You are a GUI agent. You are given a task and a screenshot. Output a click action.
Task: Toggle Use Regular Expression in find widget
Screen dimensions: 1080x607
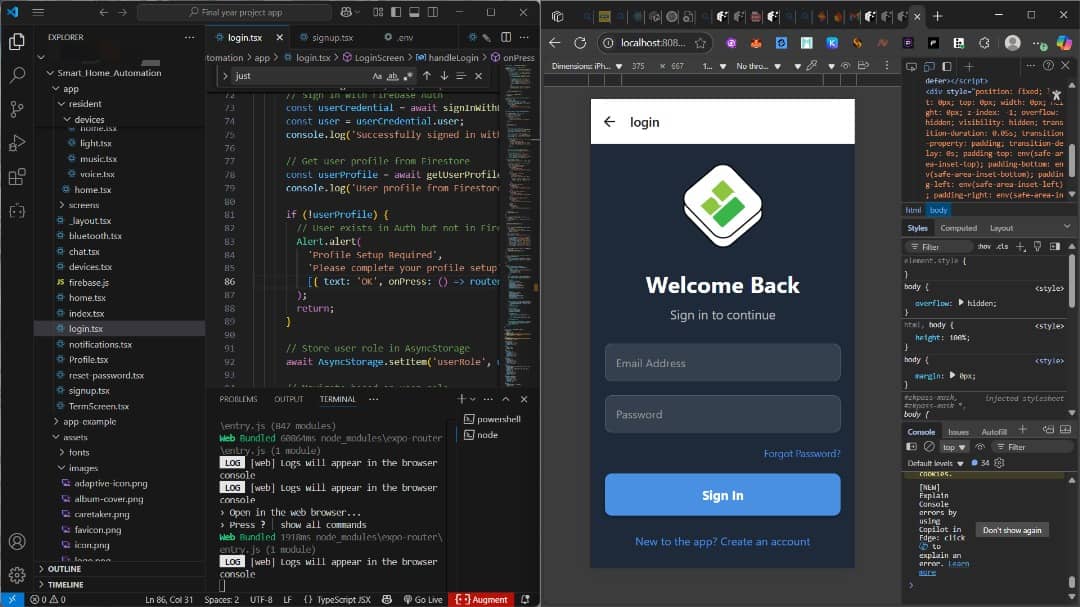coord(408,76)
